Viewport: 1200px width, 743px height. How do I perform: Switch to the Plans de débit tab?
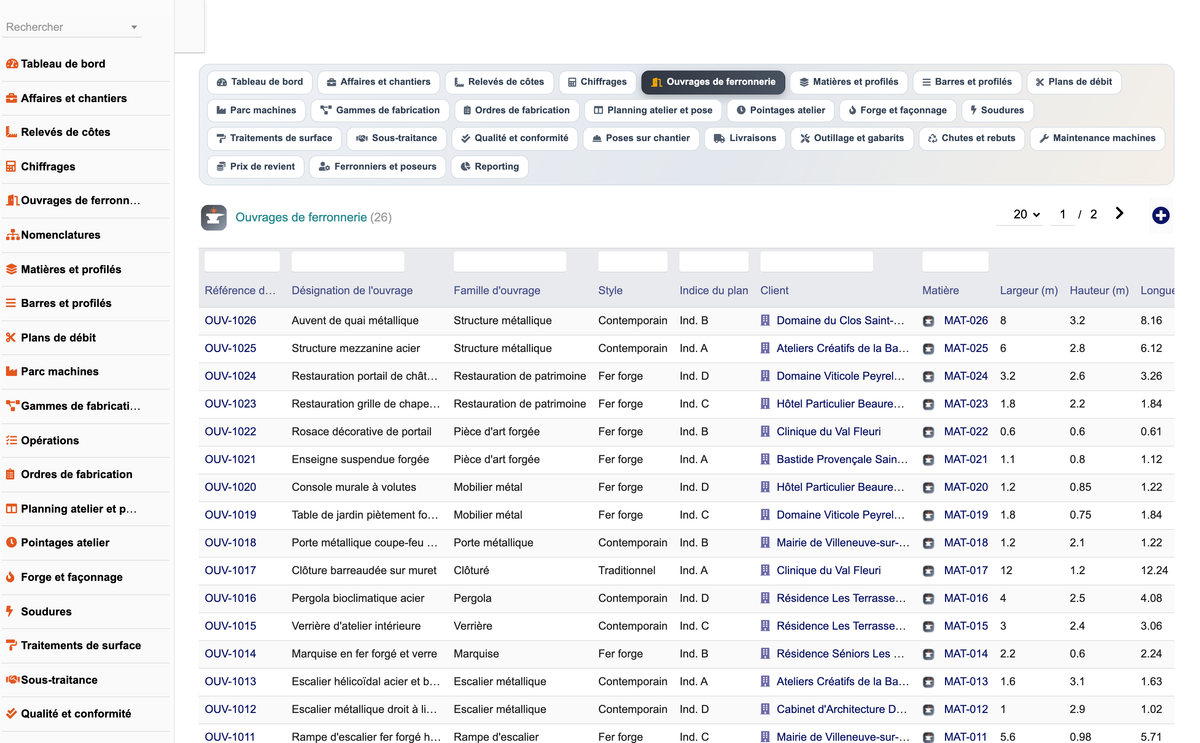1074,82
